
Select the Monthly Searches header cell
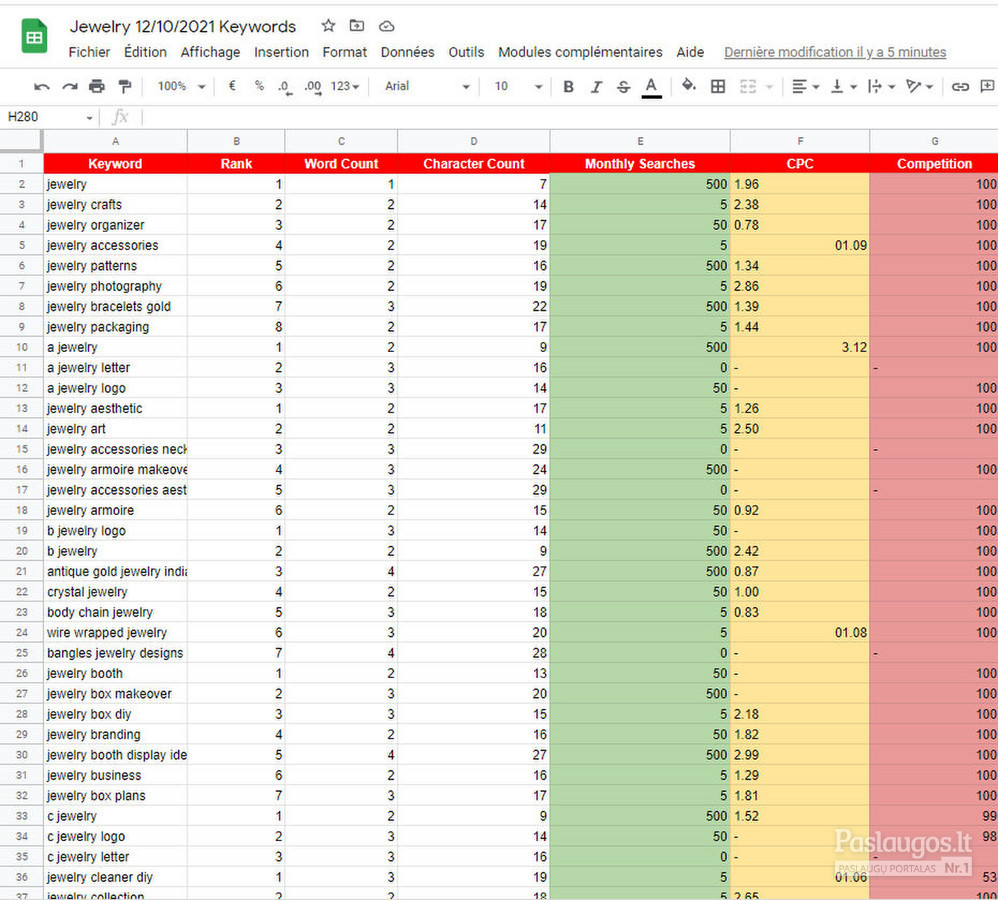tap(640, 164)
